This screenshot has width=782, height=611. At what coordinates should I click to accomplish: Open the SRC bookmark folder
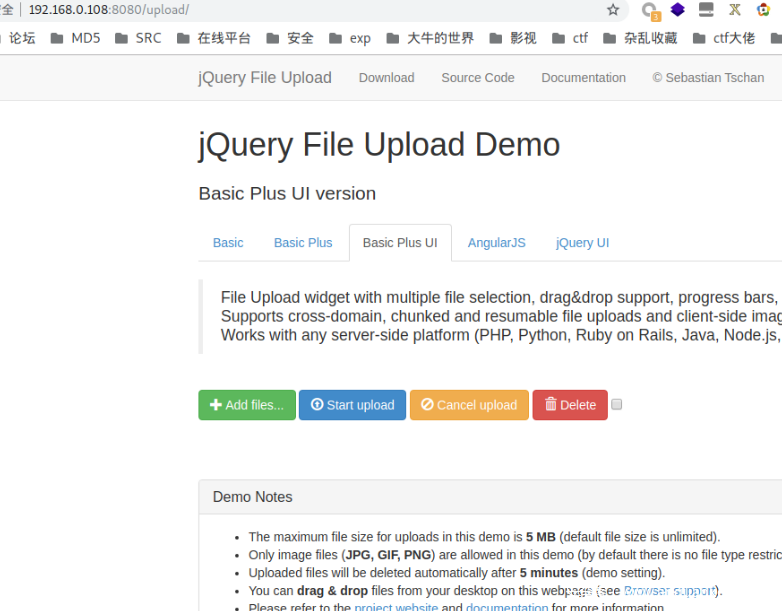coord(138,38)
